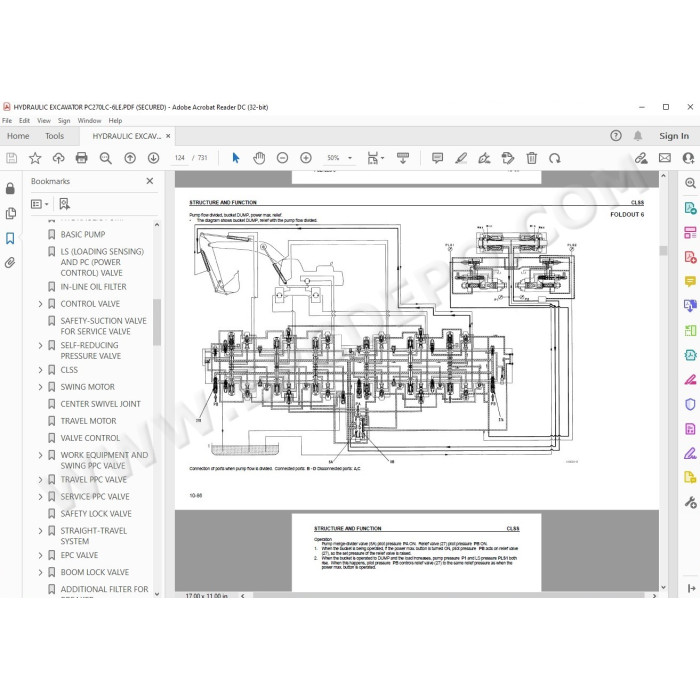Viewport: 700px width, 700px height.
Task: Open the Window menu
Action: click(89, 121)
